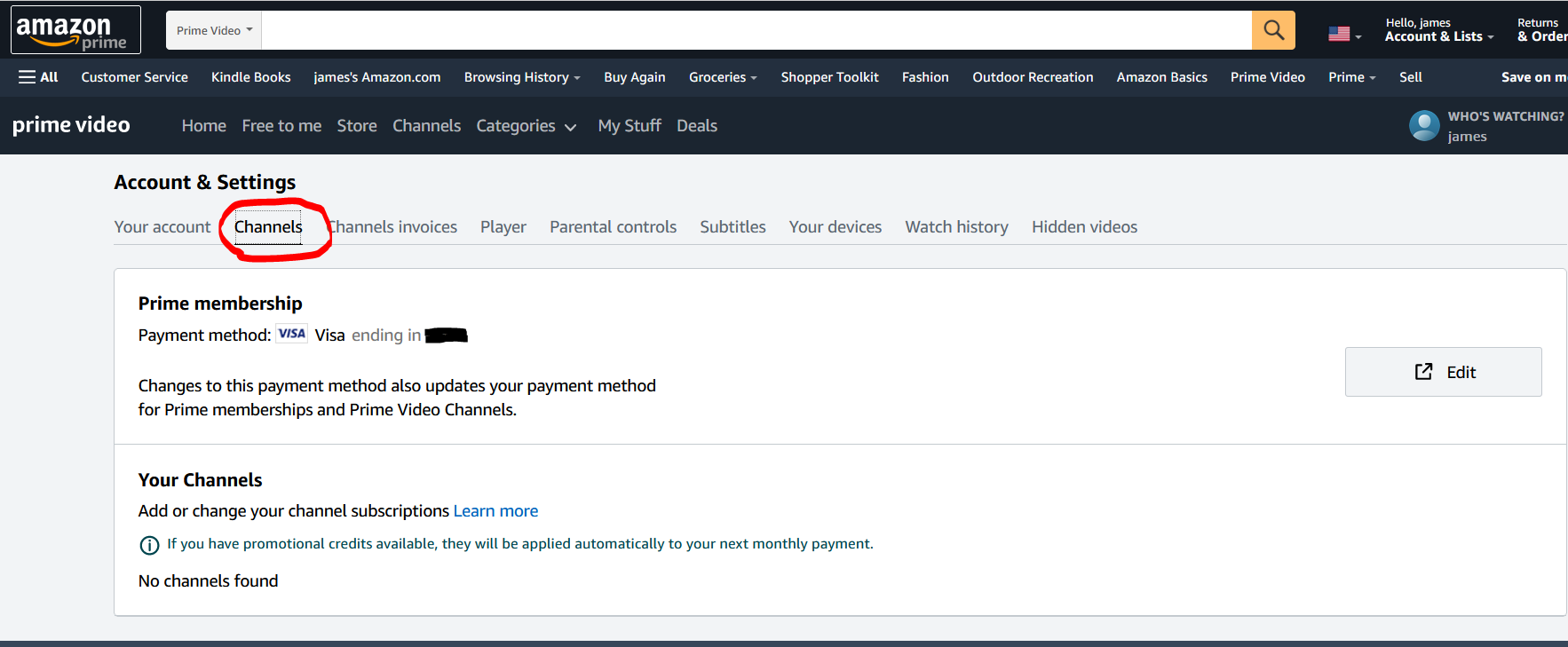The image size is (1568, 647).
Task: Open Prime Video link in top nav
Action: coord(1267,77)
